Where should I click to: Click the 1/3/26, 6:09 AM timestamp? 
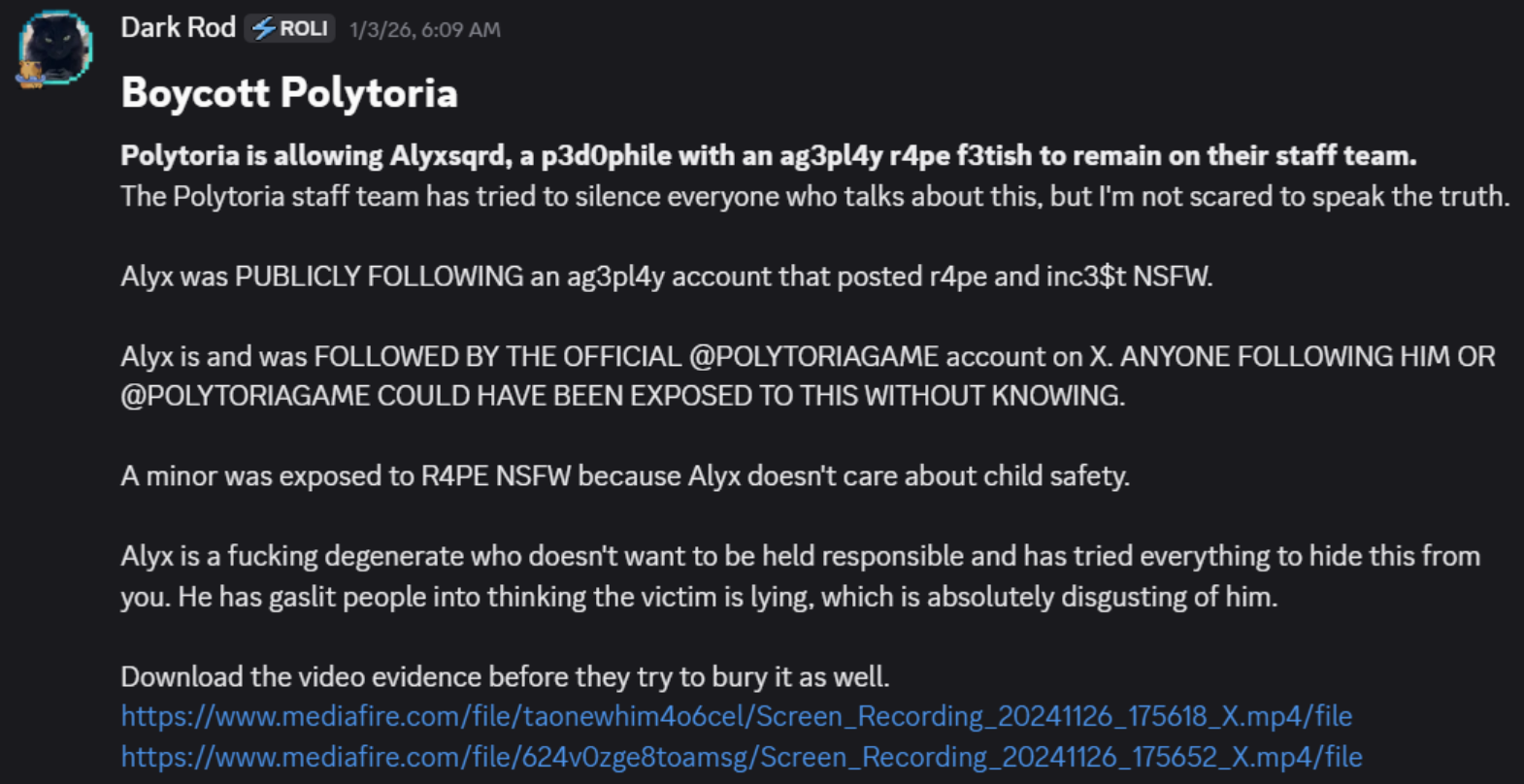pos(424,30)
